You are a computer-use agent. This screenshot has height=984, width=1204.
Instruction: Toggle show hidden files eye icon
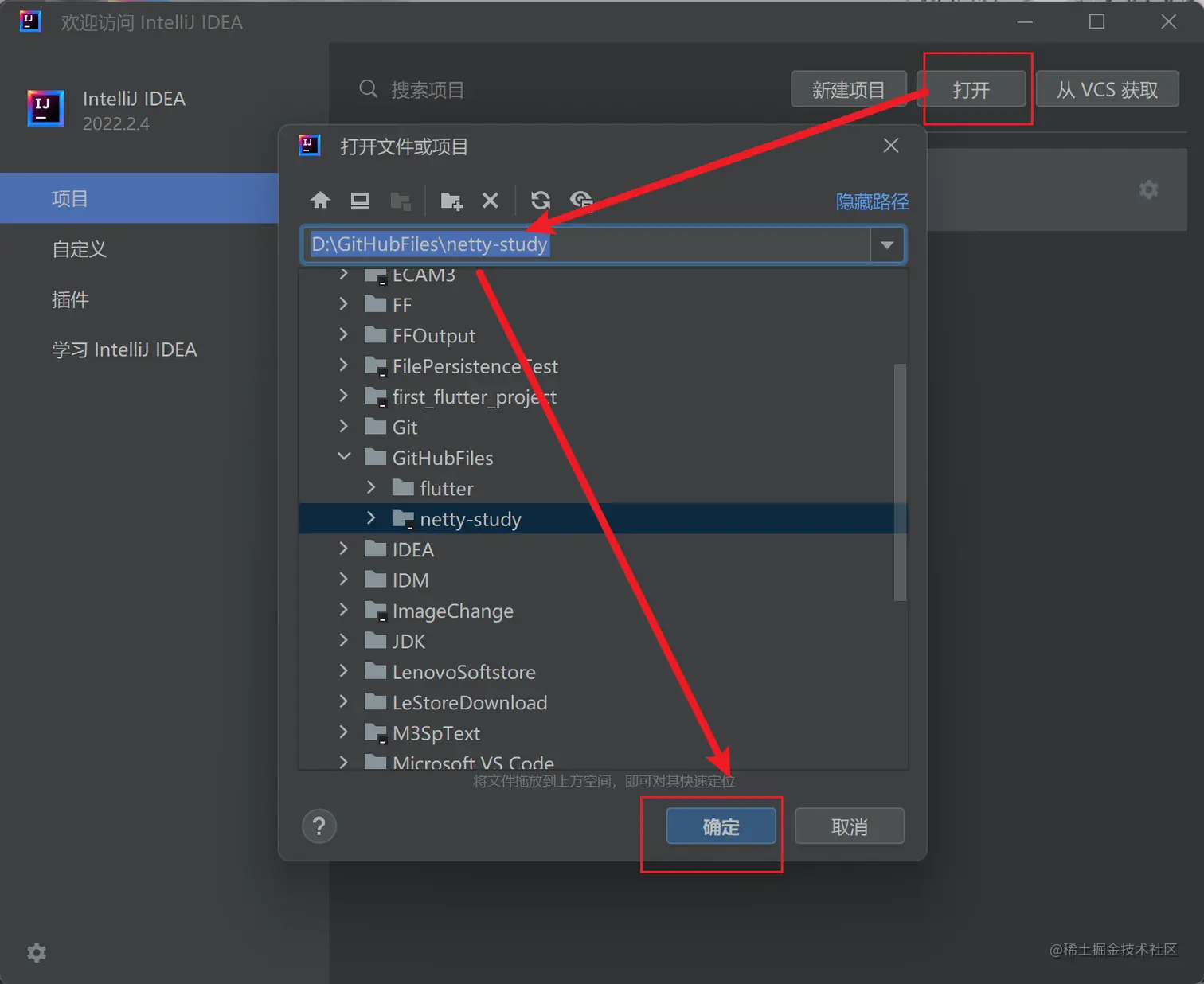[581, 200]
